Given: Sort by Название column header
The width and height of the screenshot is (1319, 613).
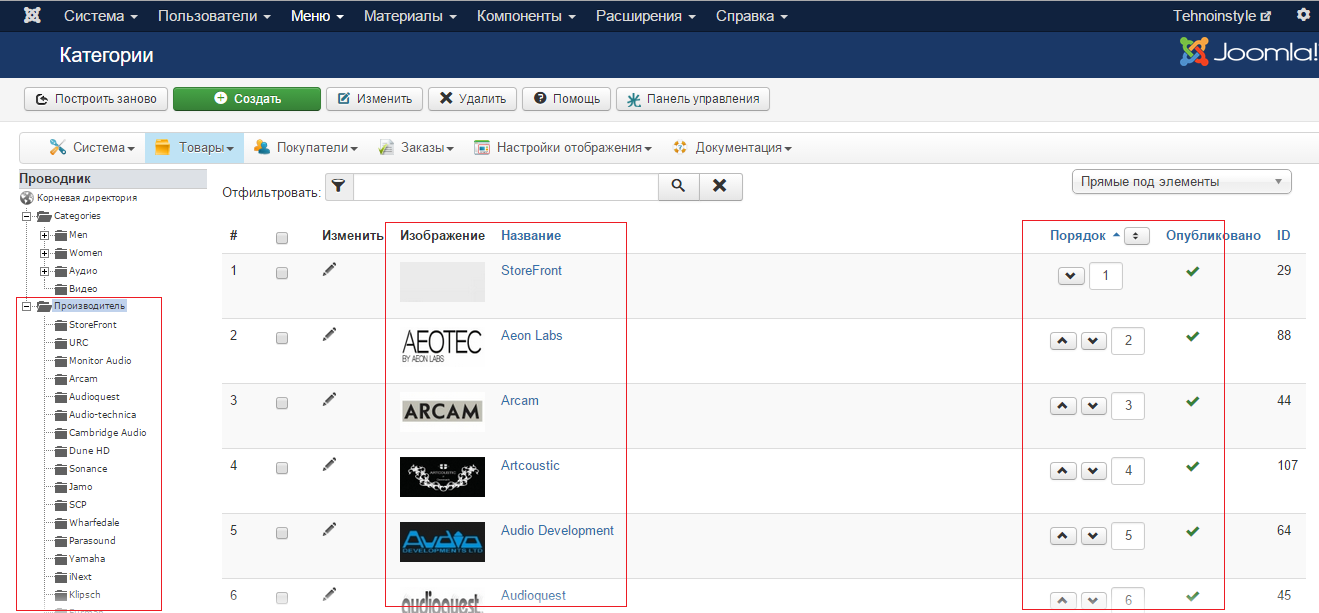Looking at the screenshot, I should (531, 236).
